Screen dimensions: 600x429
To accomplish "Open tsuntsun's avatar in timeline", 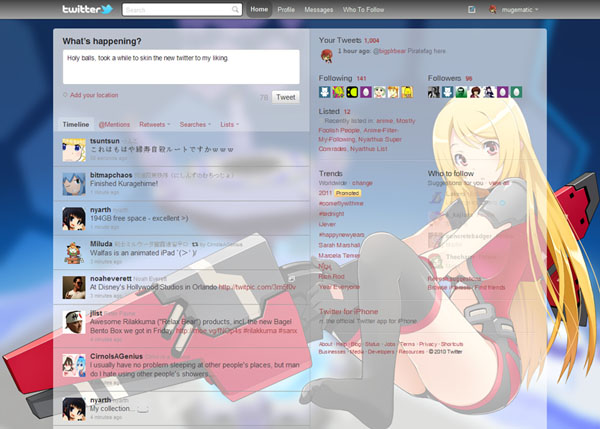I will tap(74, 150).
